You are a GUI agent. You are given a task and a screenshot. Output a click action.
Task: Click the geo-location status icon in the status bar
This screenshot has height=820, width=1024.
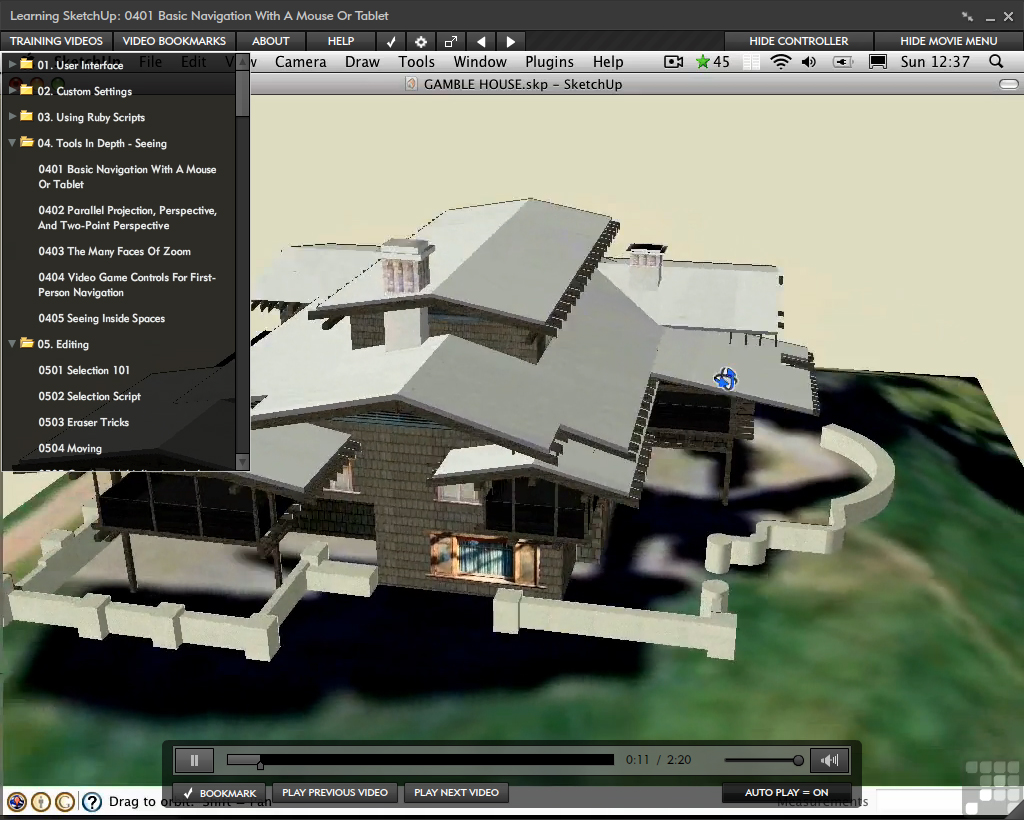click(16, 802)
